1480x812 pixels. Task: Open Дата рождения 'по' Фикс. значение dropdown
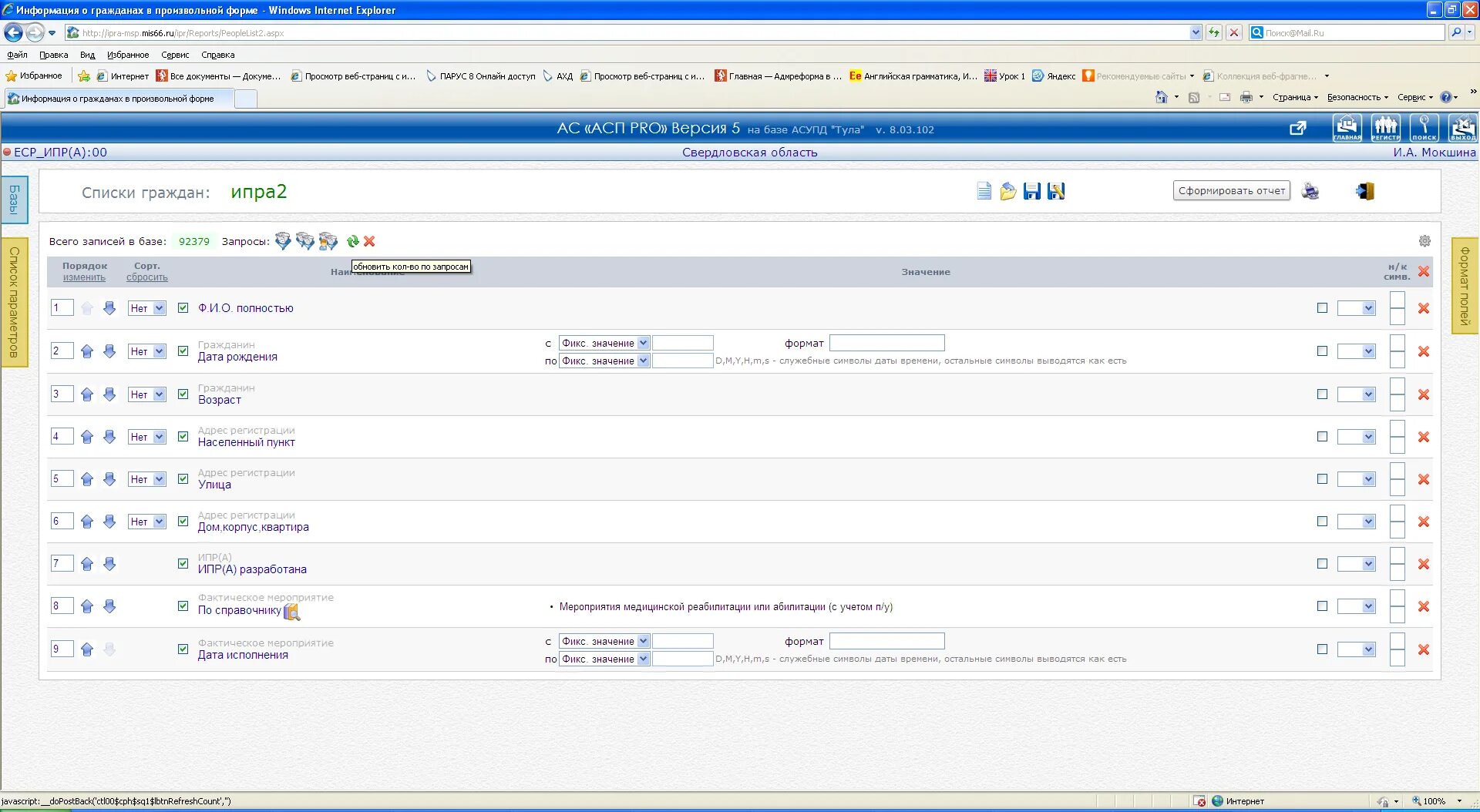[x=604, y=361]
